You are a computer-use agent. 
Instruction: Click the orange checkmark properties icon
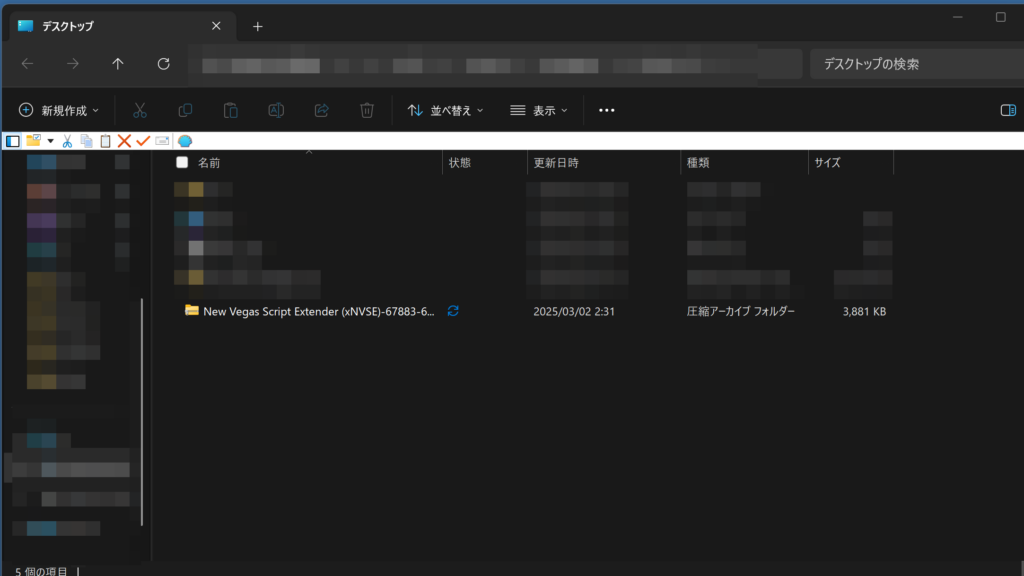[143, 141]
